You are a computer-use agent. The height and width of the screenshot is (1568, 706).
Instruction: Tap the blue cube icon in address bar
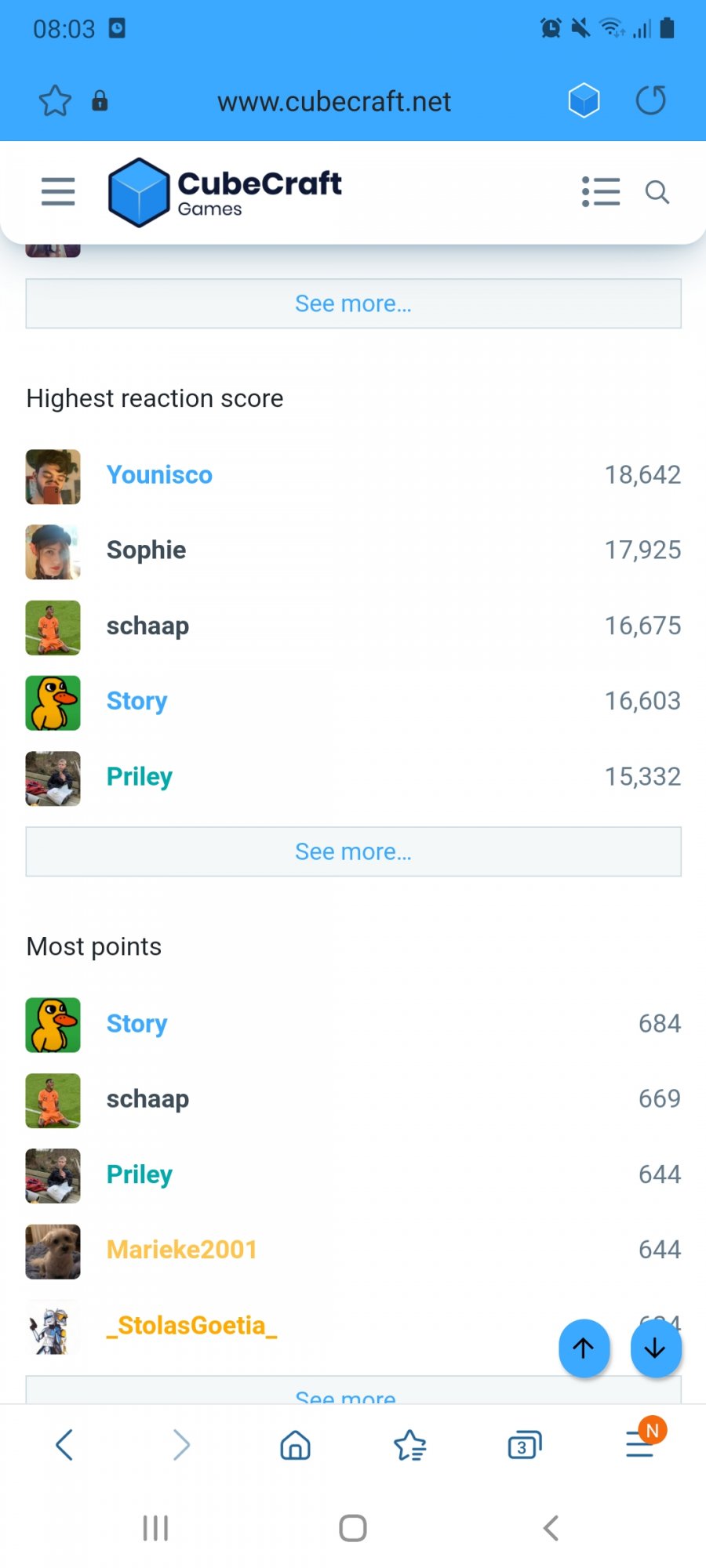584,100
